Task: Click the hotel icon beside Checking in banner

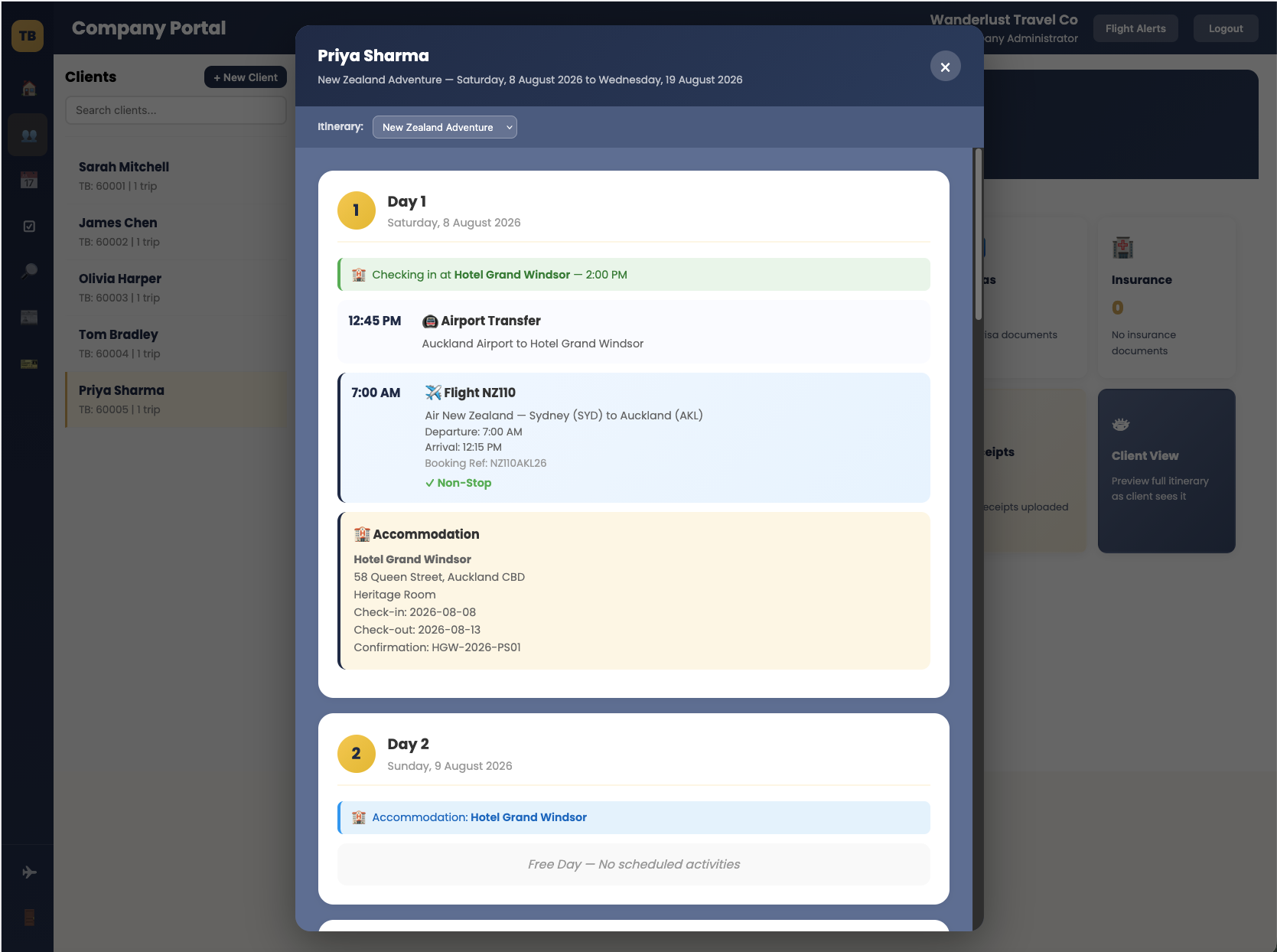Action: click(358, 274)
